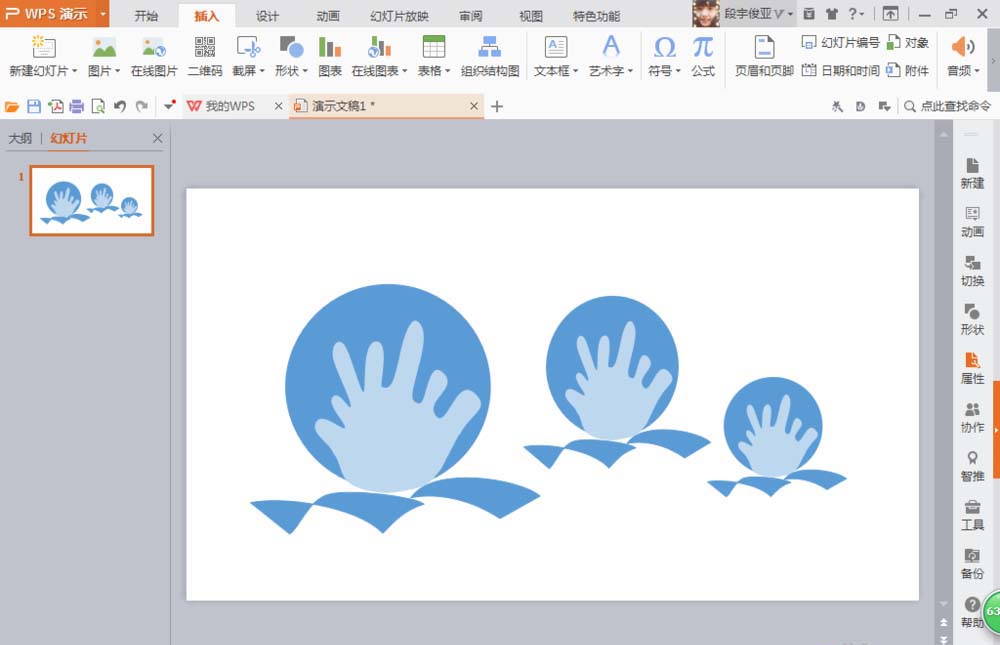This screenshot has width=1000, height=645.
Task: Open 动画 panel in right sidebar
Action: click(x=972, y=222)
